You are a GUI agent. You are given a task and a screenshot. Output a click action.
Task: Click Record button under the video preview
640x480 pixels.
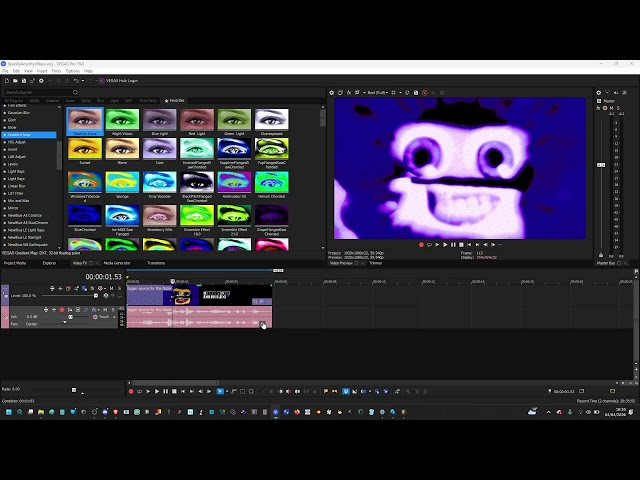(x=421, y=245)
